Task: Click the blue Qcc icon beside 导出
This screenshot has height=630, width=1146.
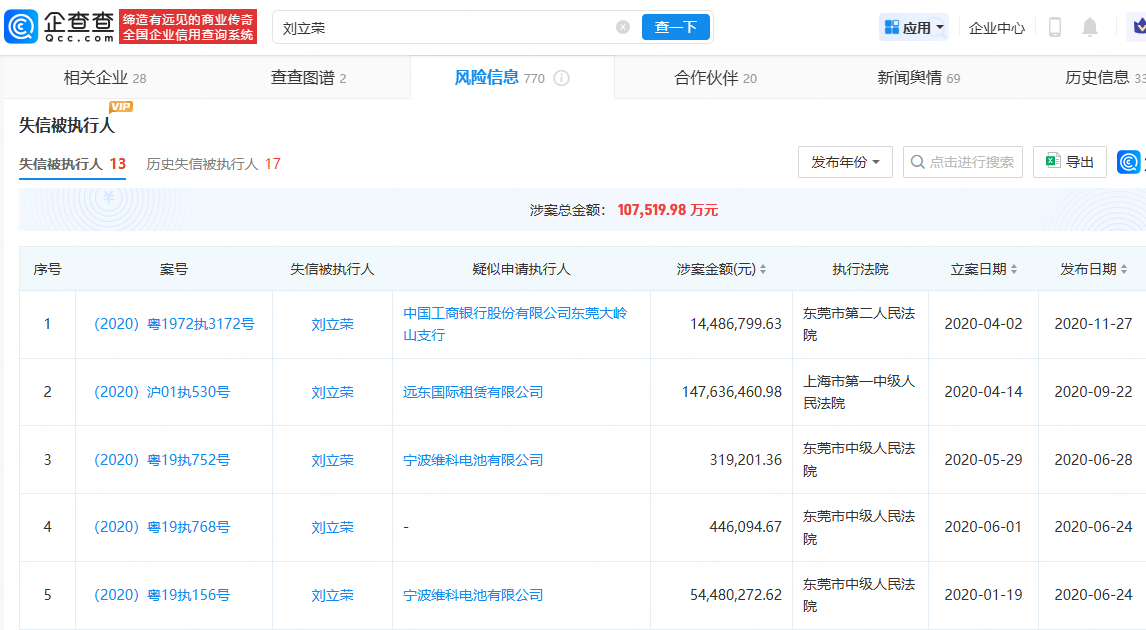Action: 1129,162
